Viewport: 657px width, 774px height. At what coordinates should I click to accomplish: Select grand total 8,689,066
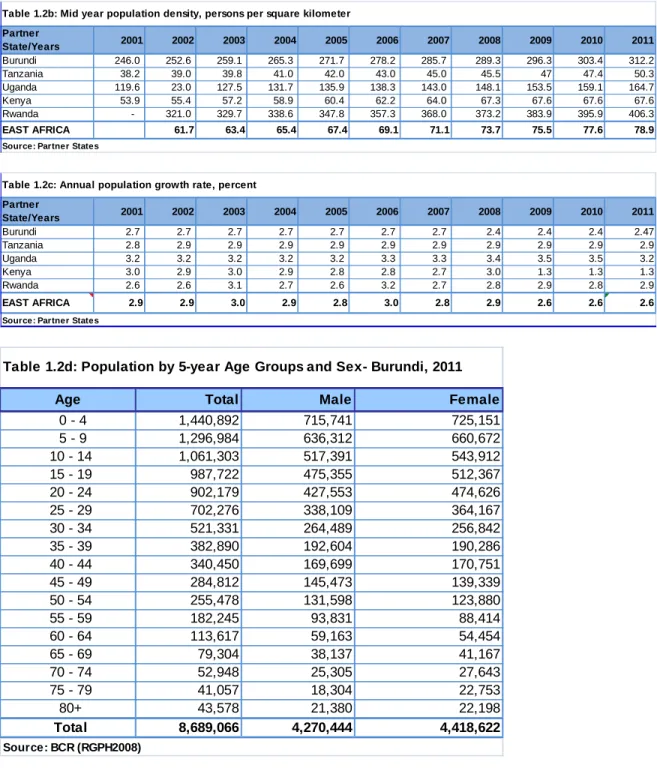(x=209, y=727)
